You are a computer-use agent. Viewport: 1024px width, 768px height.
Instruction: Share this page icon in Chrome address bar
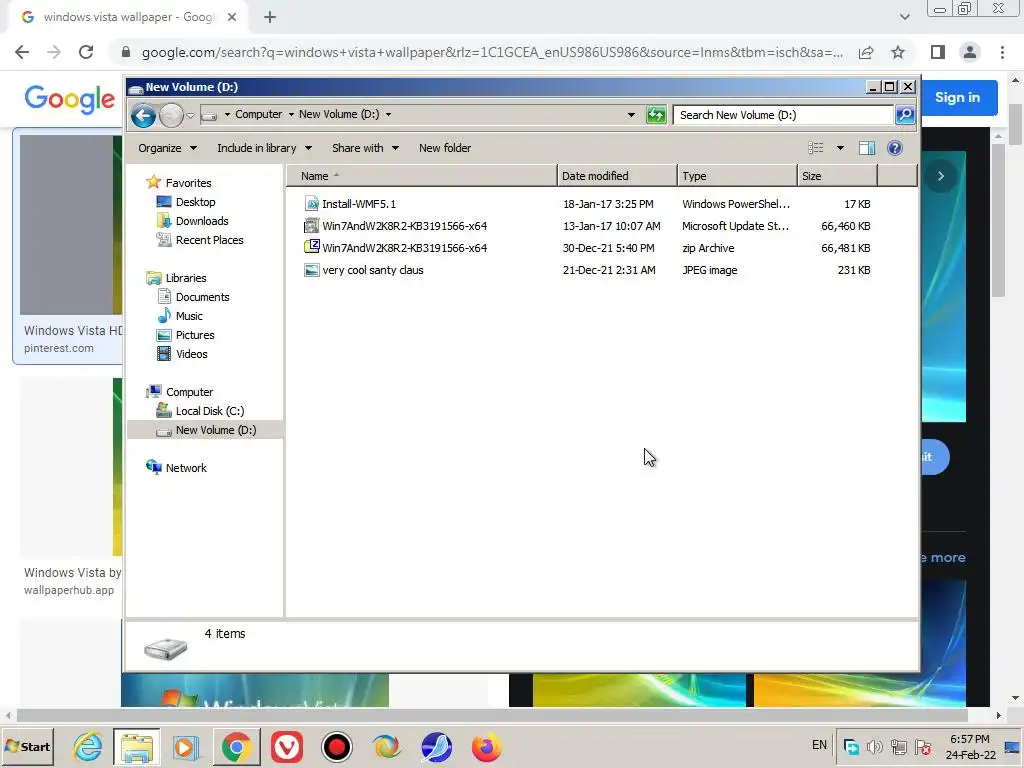click(866, 52)
